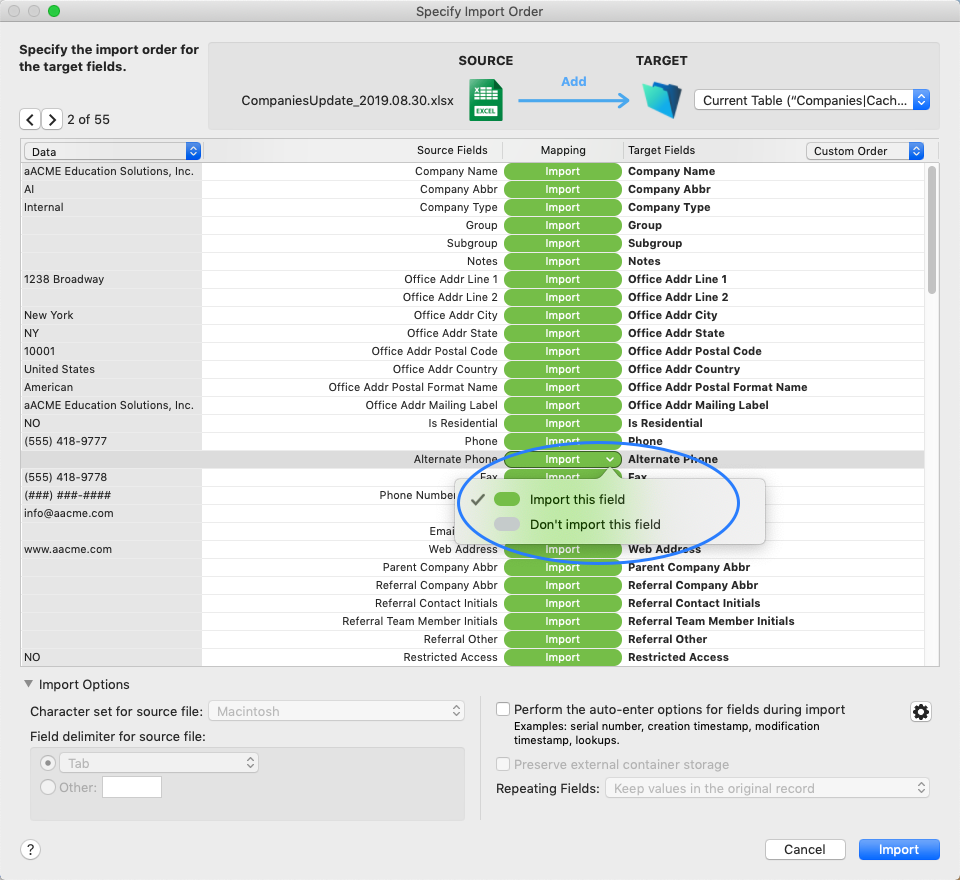Toggle the Company Abbr Import mapping

(563, 189)
